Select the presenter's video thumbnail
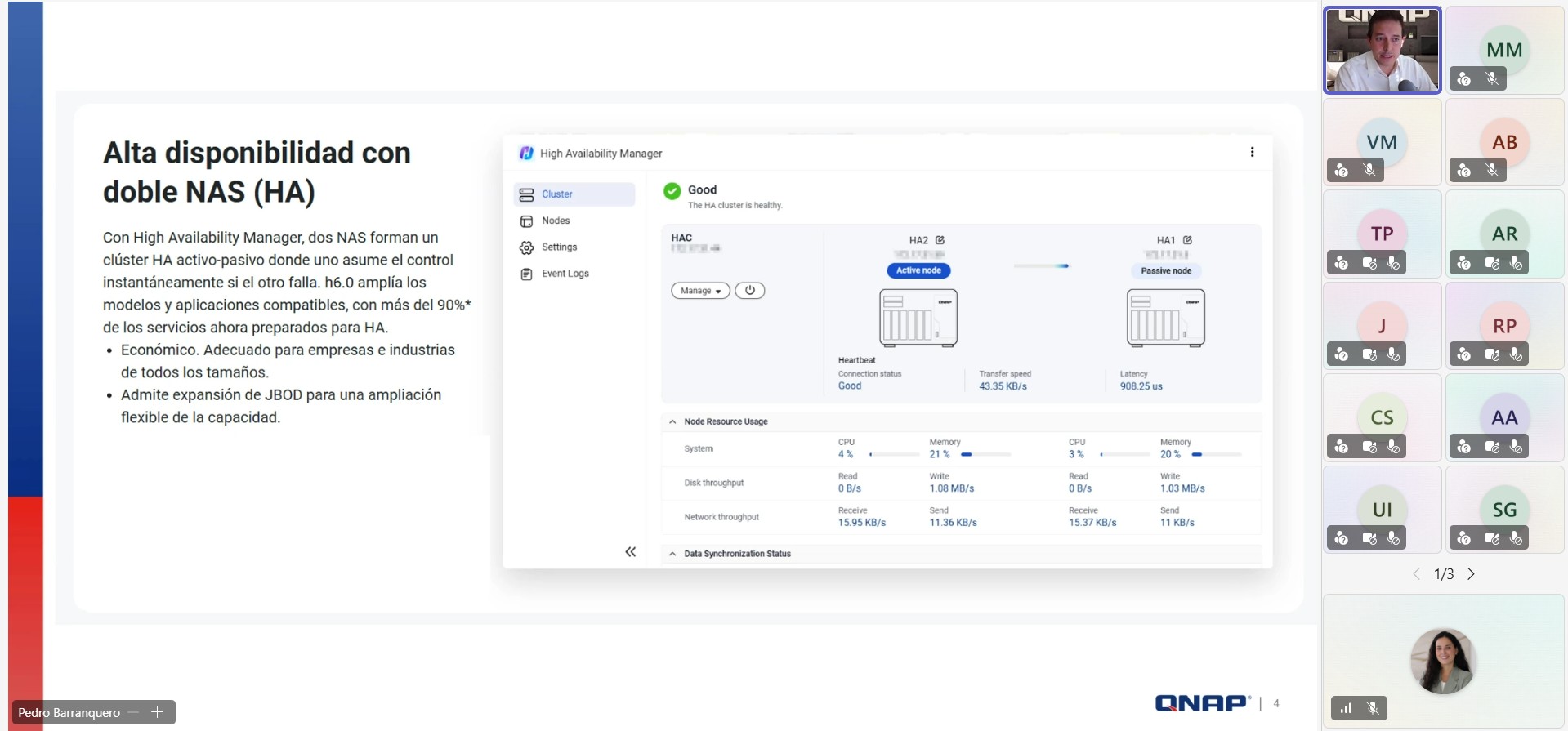1568x731 pixels. pos(1382,51)
